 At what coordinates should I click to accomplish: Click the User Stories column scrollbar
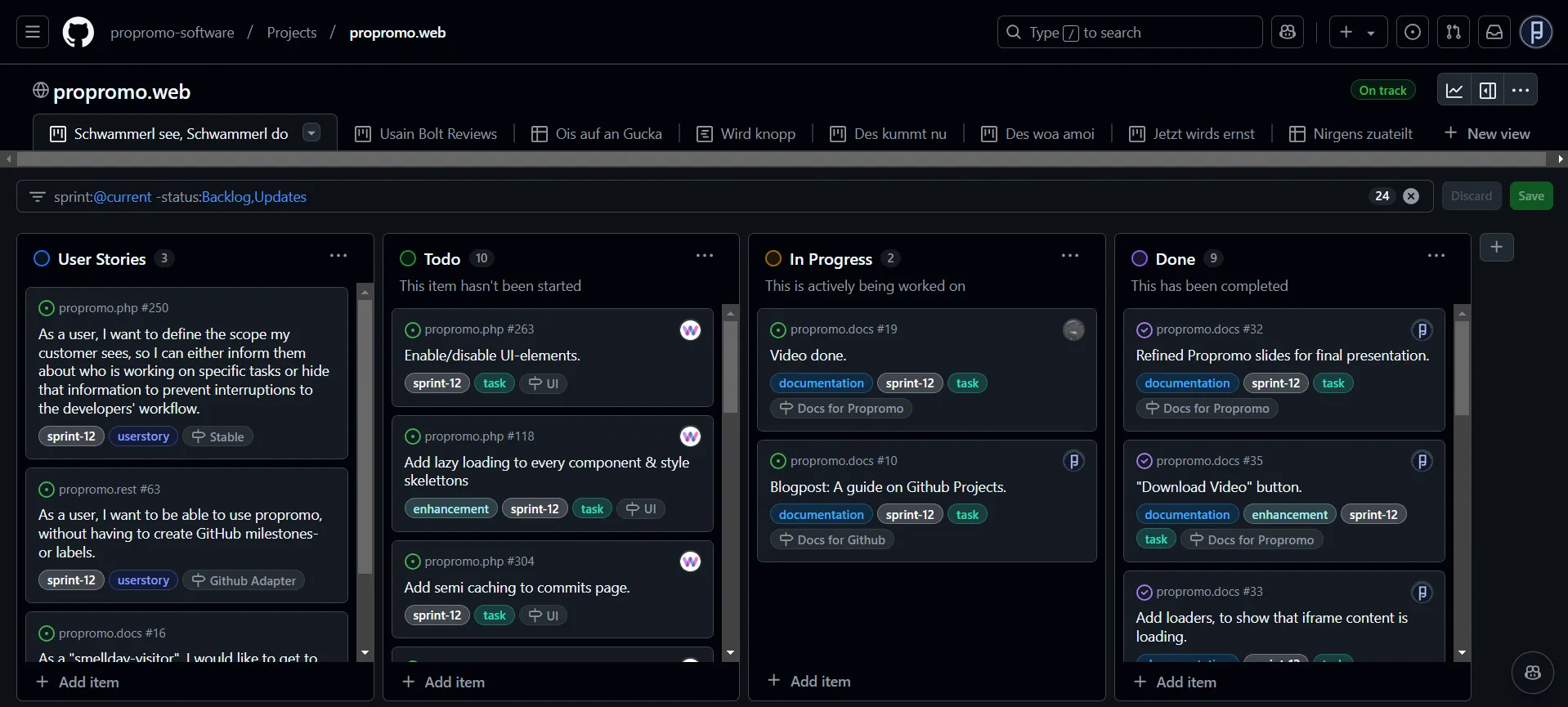click(365, 437)
